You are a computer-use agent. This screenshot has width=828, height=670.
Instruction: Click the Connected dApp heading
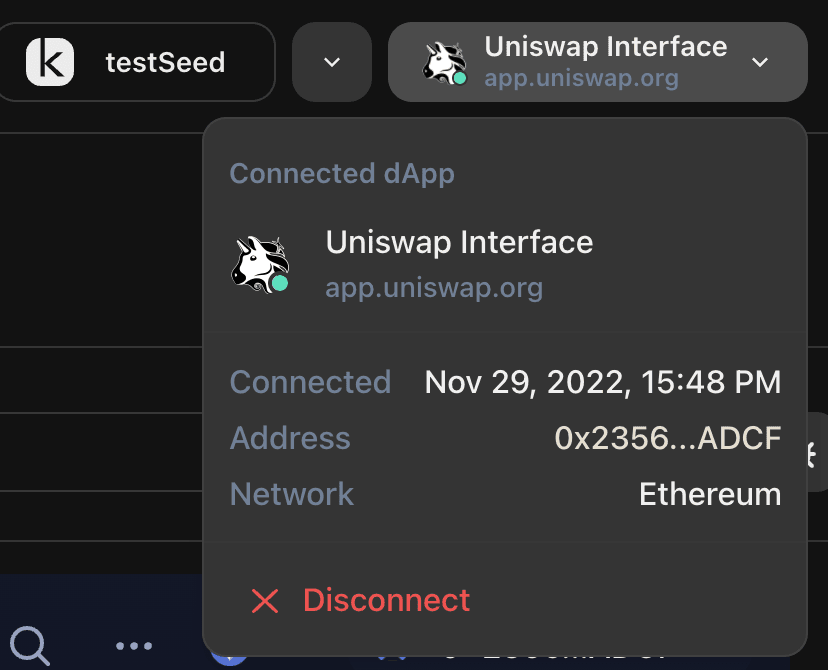[x=342, y=174]
